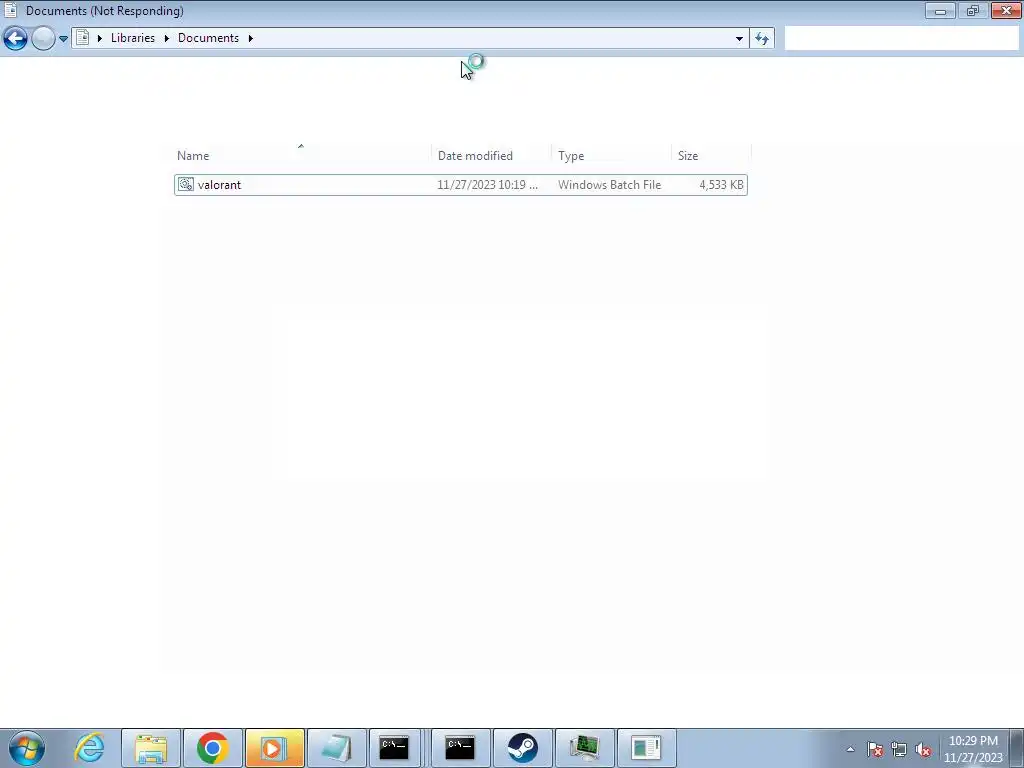Click Show desktop button at taskbar end

[x=1016, y=748]
